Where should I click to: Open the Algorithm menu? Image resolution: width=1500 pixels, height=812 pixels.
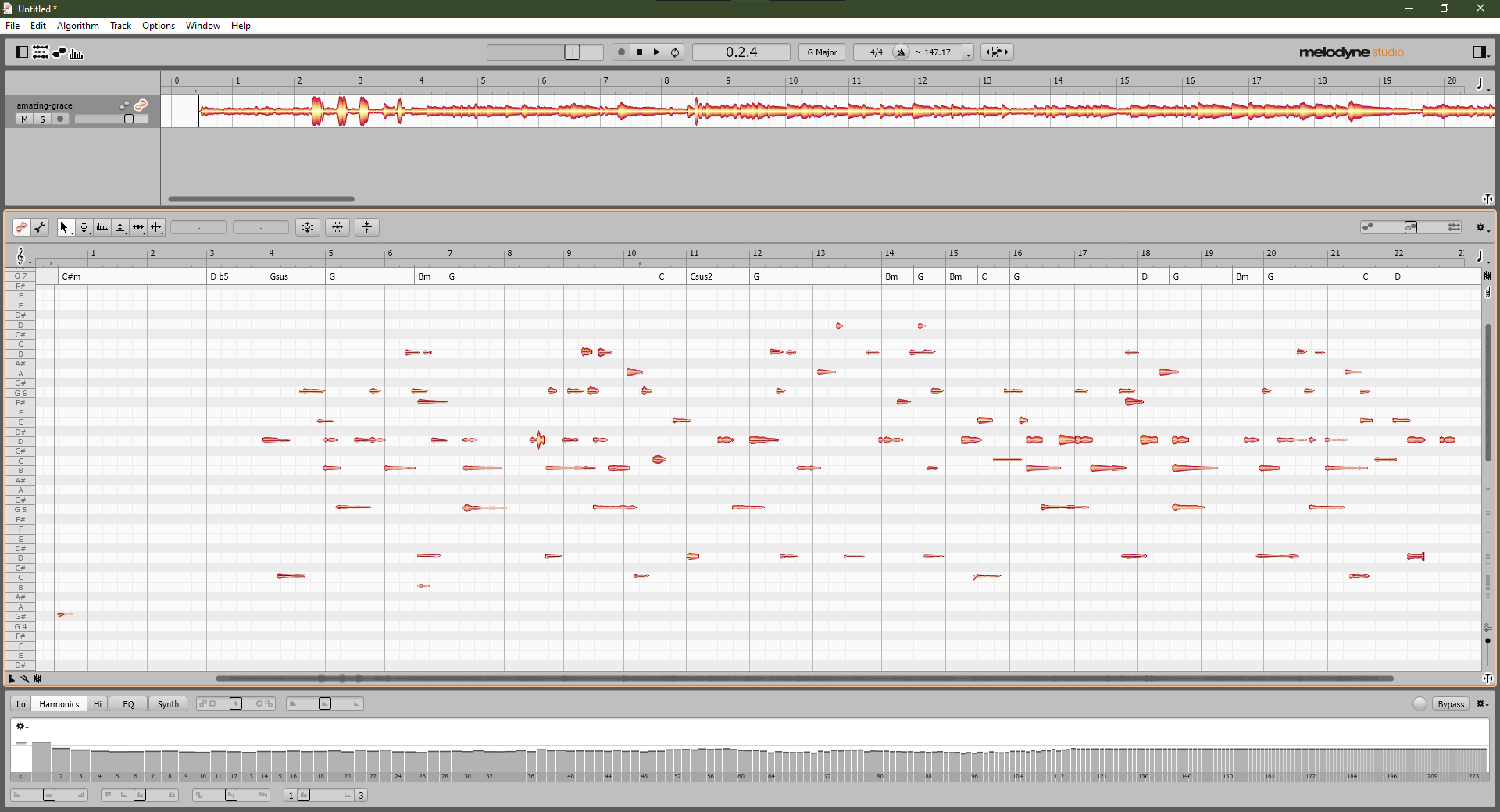tap(77, 25)
